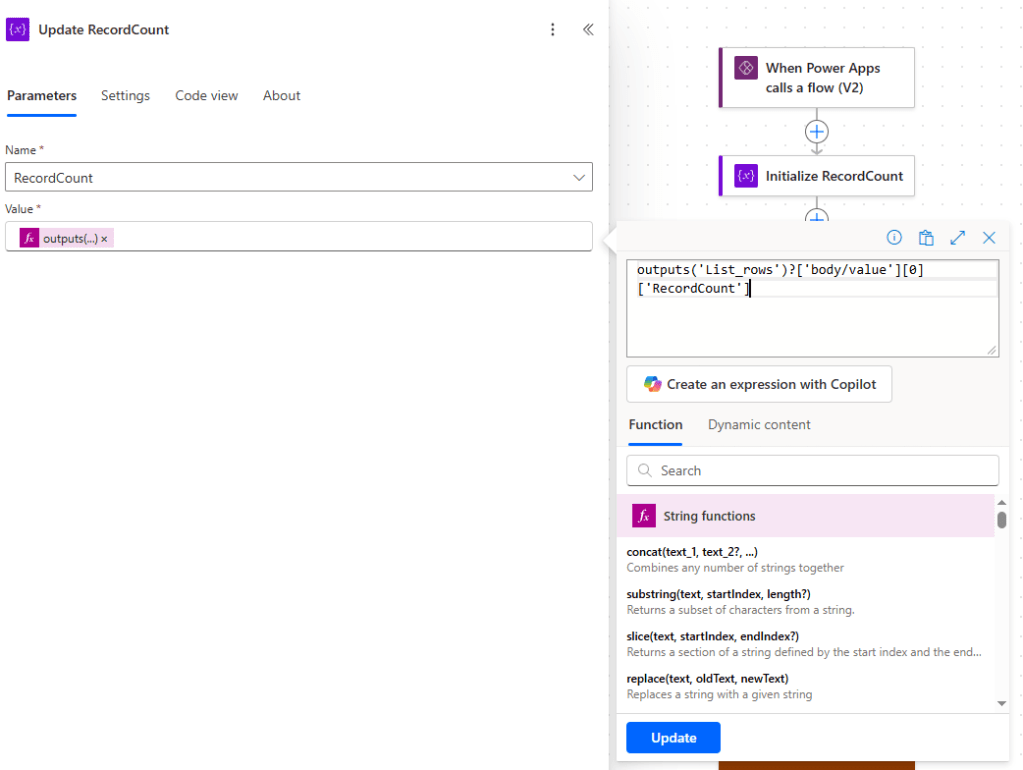Screen dimensions: 1023x770
Task: Expand the expression editor to fullscreen
Action: click(957, 237)
